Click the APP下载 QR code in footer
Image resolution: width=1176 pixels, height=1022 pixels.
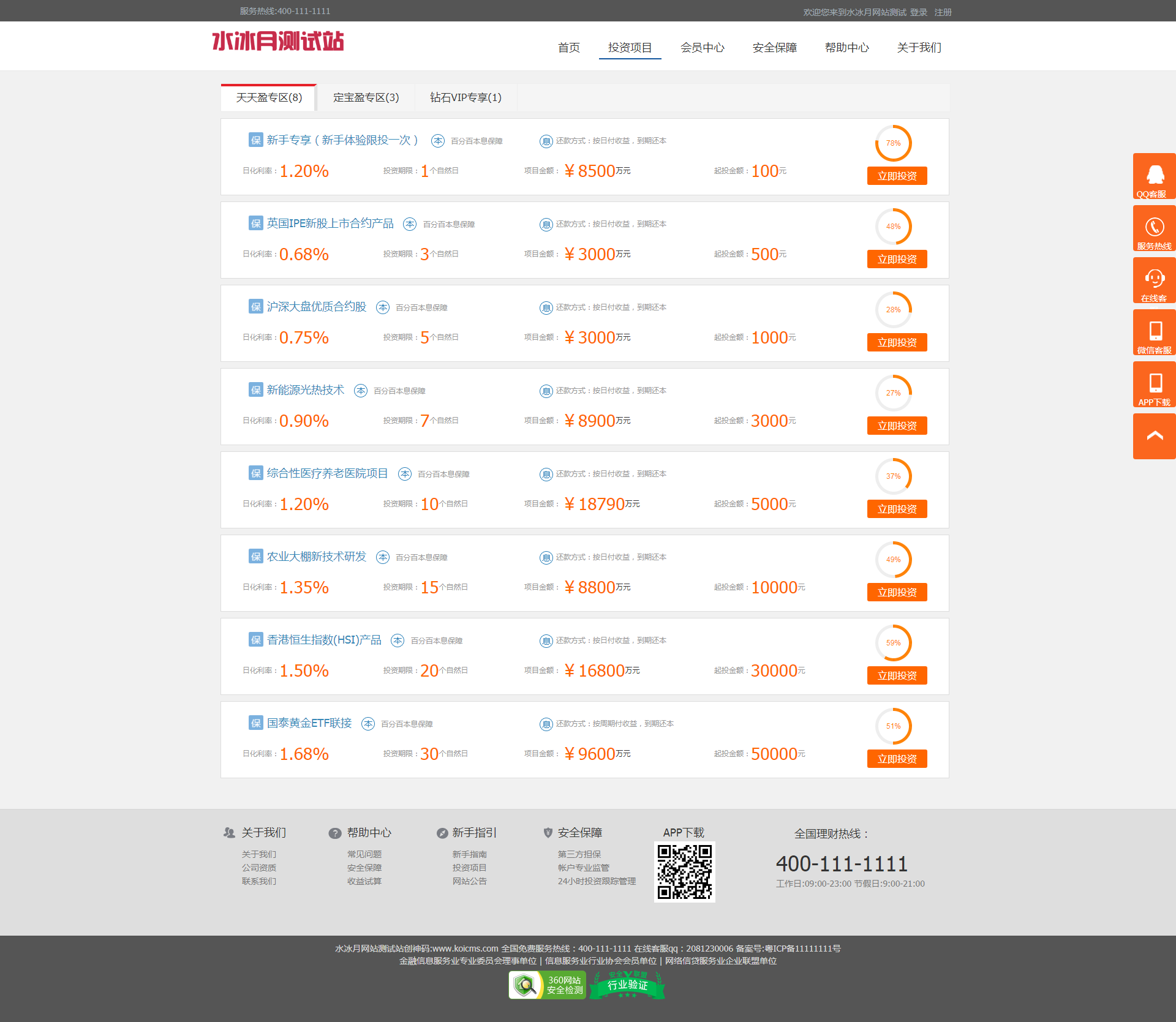pos(684,872)
